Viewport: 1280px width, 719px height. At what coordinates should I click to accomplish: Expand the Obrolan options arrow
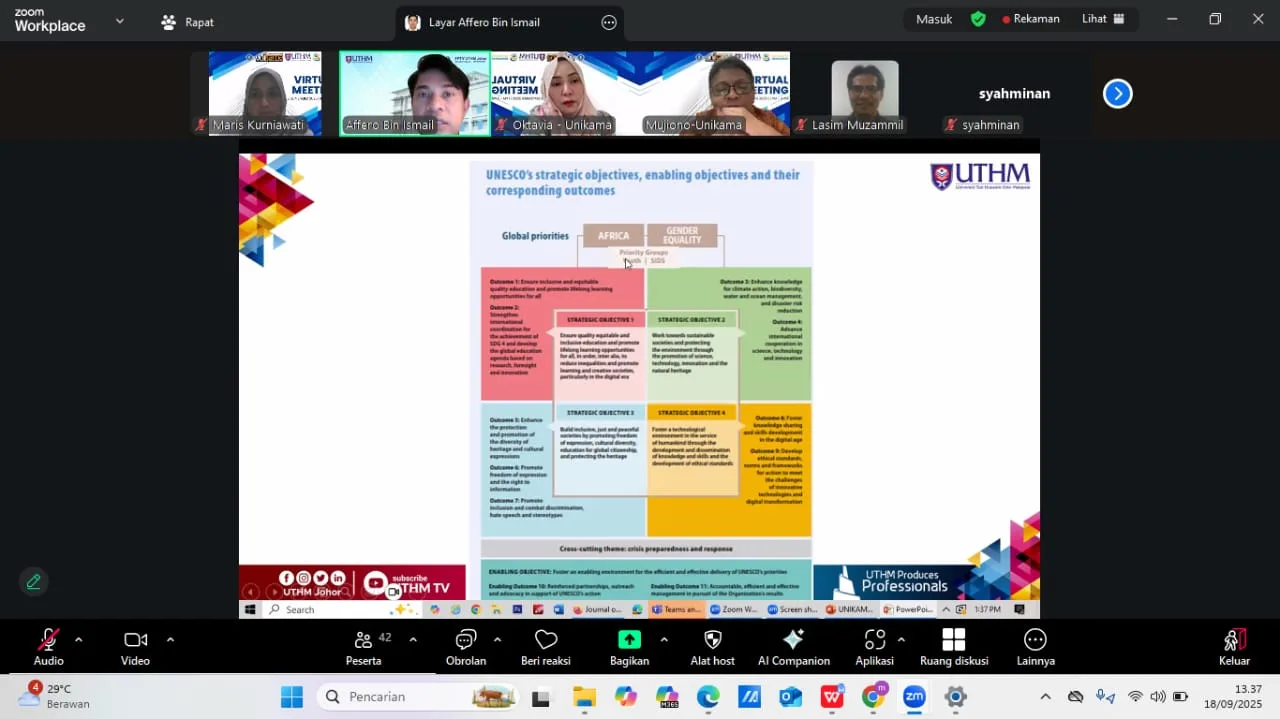click(497, 640)
